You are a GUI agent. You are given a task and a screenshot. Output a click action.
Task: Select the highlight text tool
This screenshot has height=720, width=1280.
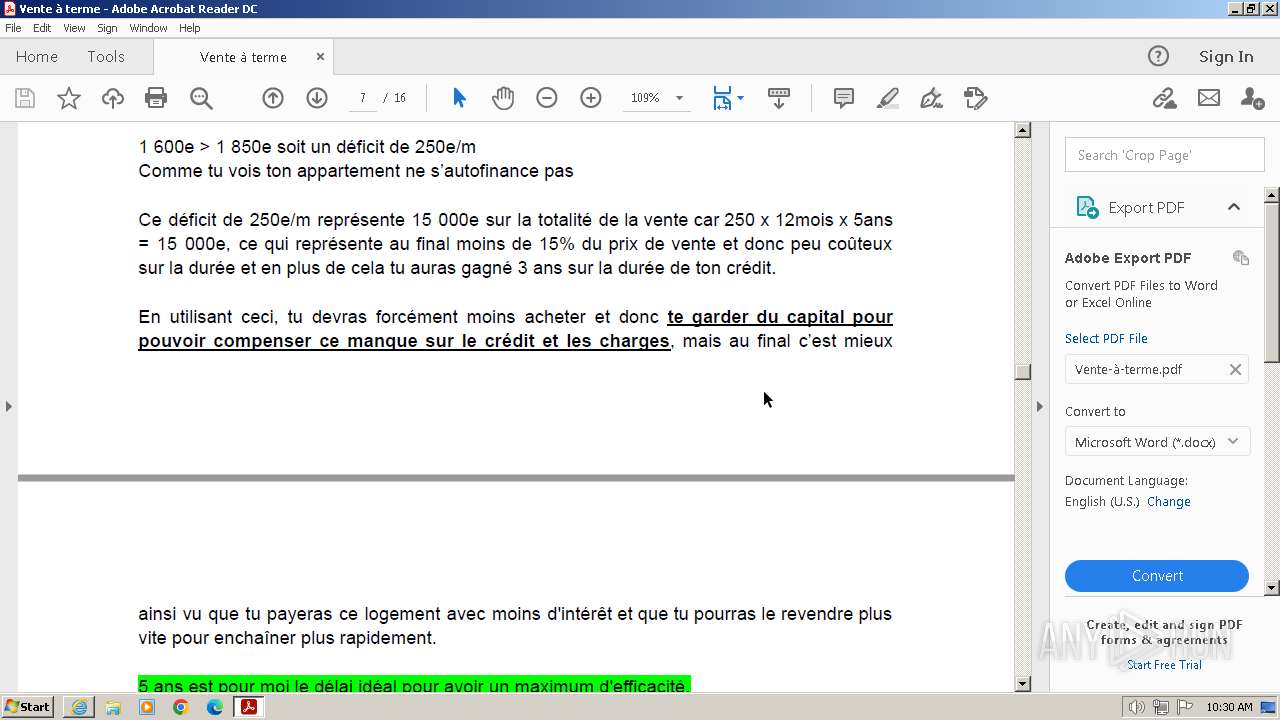click(888, 98)
